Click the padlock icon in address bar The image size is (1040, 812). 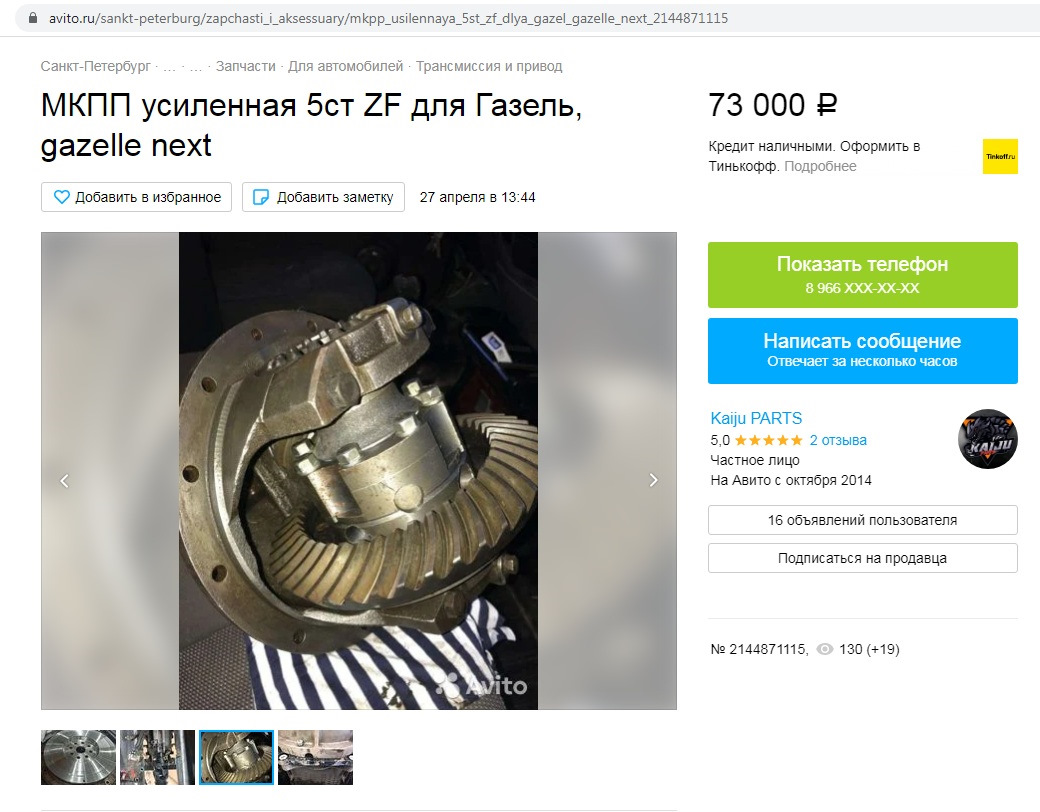pyautogui.click(x=32, y=18)
